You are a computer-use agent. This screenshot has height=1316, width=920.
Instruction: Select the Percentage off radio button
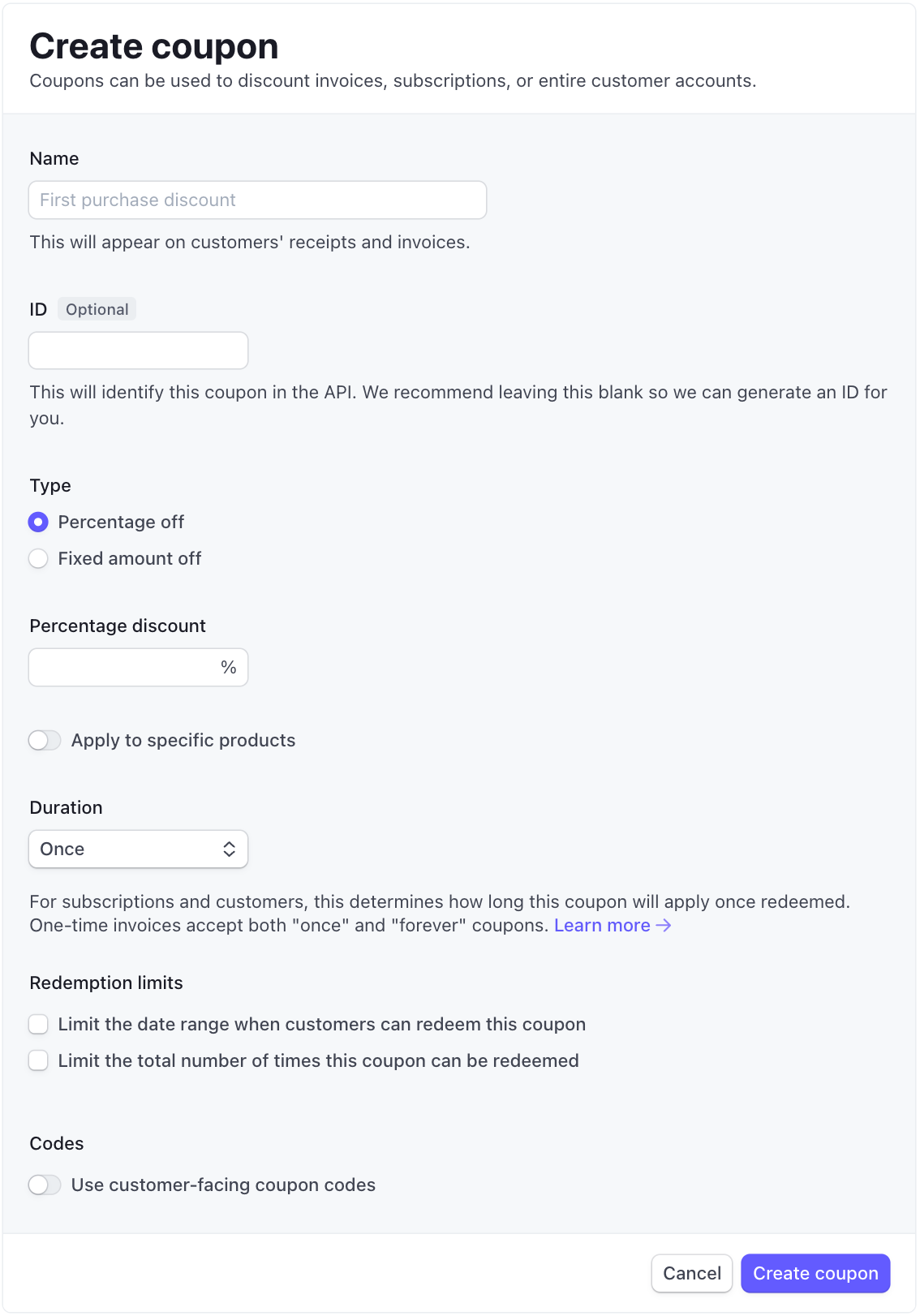click(38, 523)
